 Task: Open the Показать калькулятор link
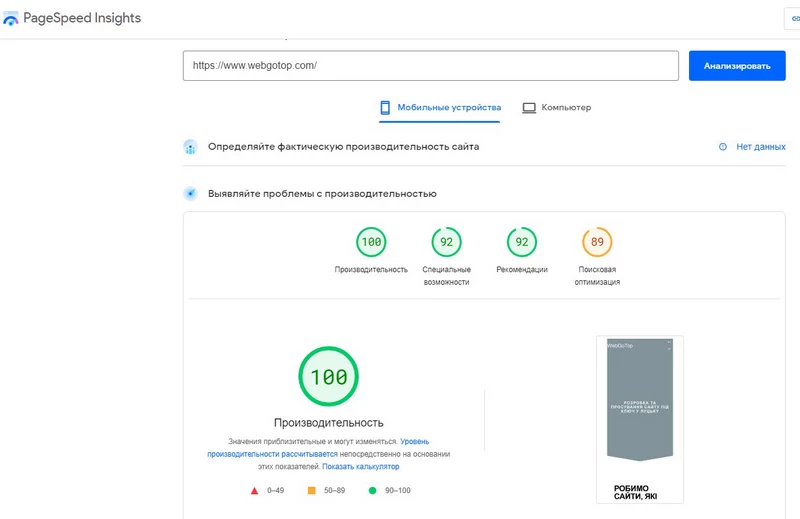click(361, 466)
